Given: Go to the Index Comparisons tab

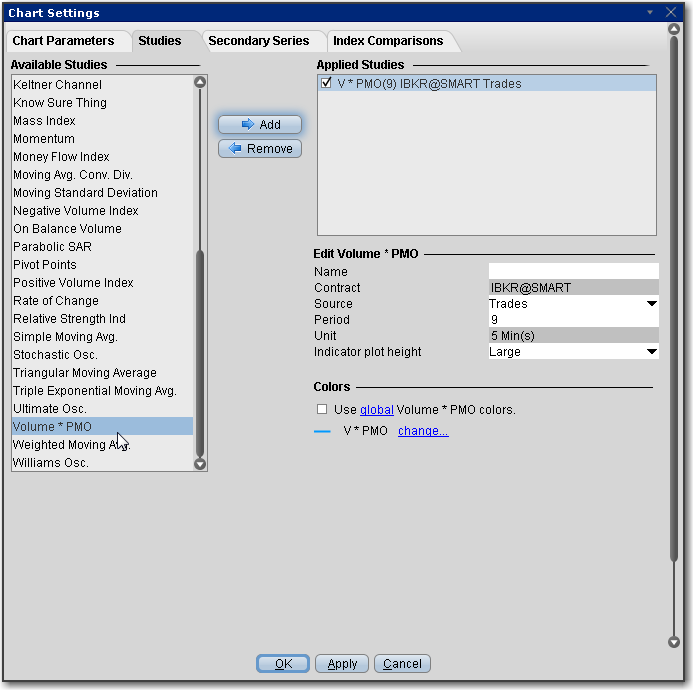Looking at the screenshot, I should pos(388,41).
